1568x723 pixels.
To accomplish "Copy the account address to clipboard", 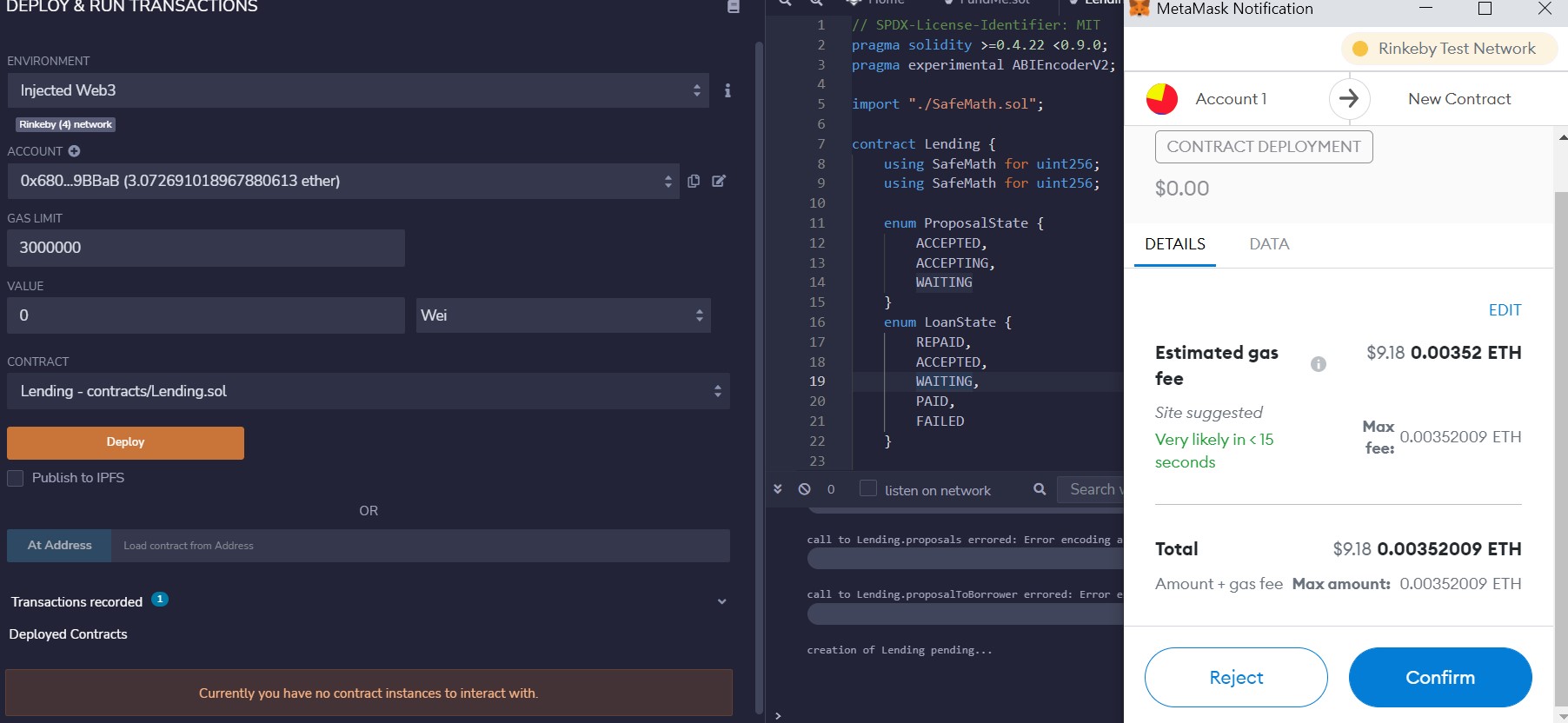I will click(x=694, y=181).
